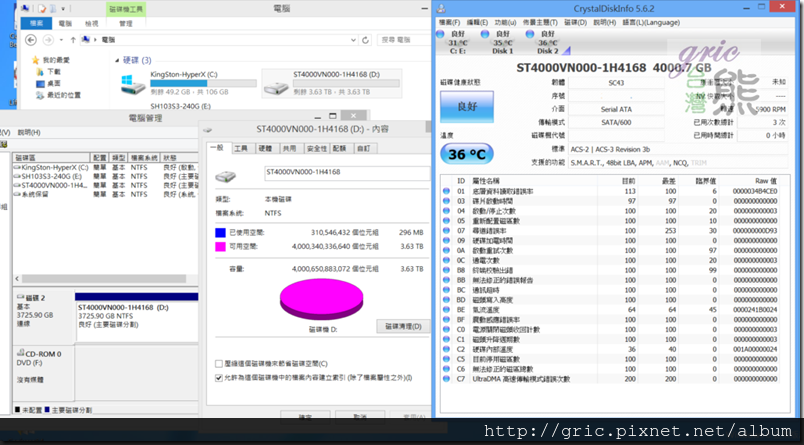Click status dot for SMART attribute 0C
Image resolution: width=804 pixels, height=445 pixels.
(x=446, y=260)
